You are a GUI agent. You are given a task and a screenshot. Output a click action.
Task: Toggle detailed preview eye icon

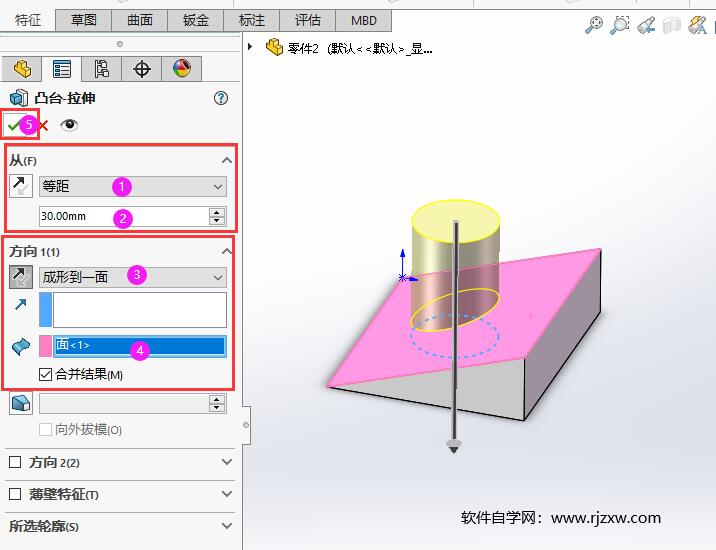pyautogui.click(x=69, y=125)
